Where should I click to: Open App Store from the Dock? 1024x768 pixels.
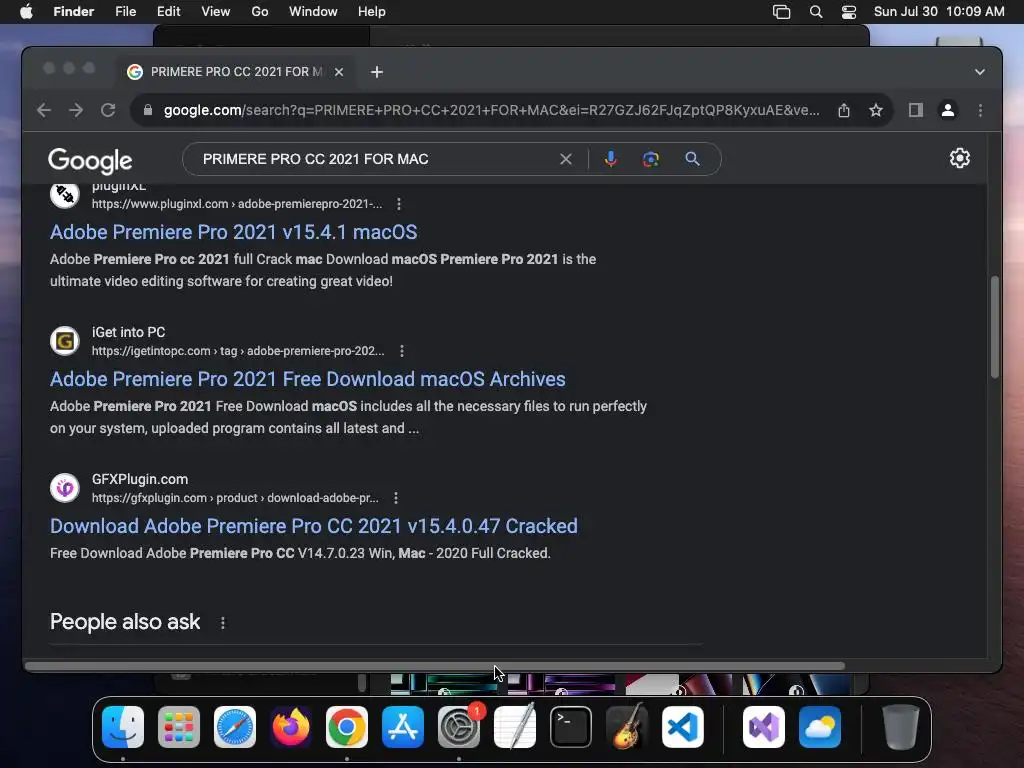click(403, 727)
